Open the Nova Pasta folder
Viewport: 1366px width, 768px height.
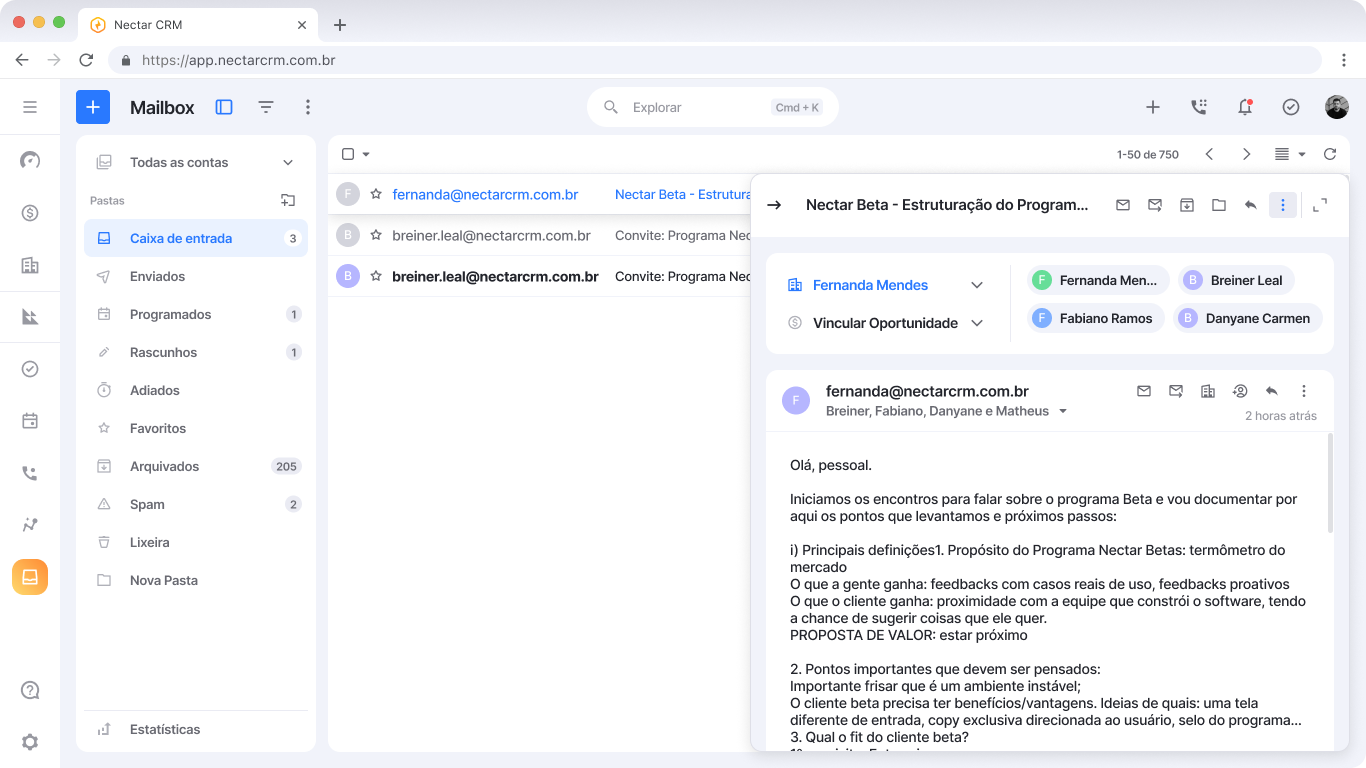tap(196, 580)
